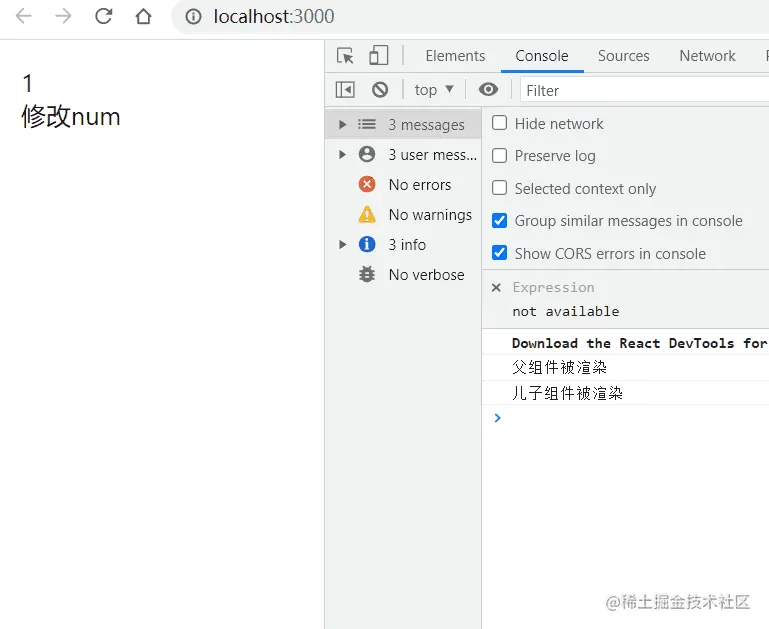This screenshot has width=769, height=629.
Task: Open the Sources tab
Action: pyautogui.click(x=623, y=56)
